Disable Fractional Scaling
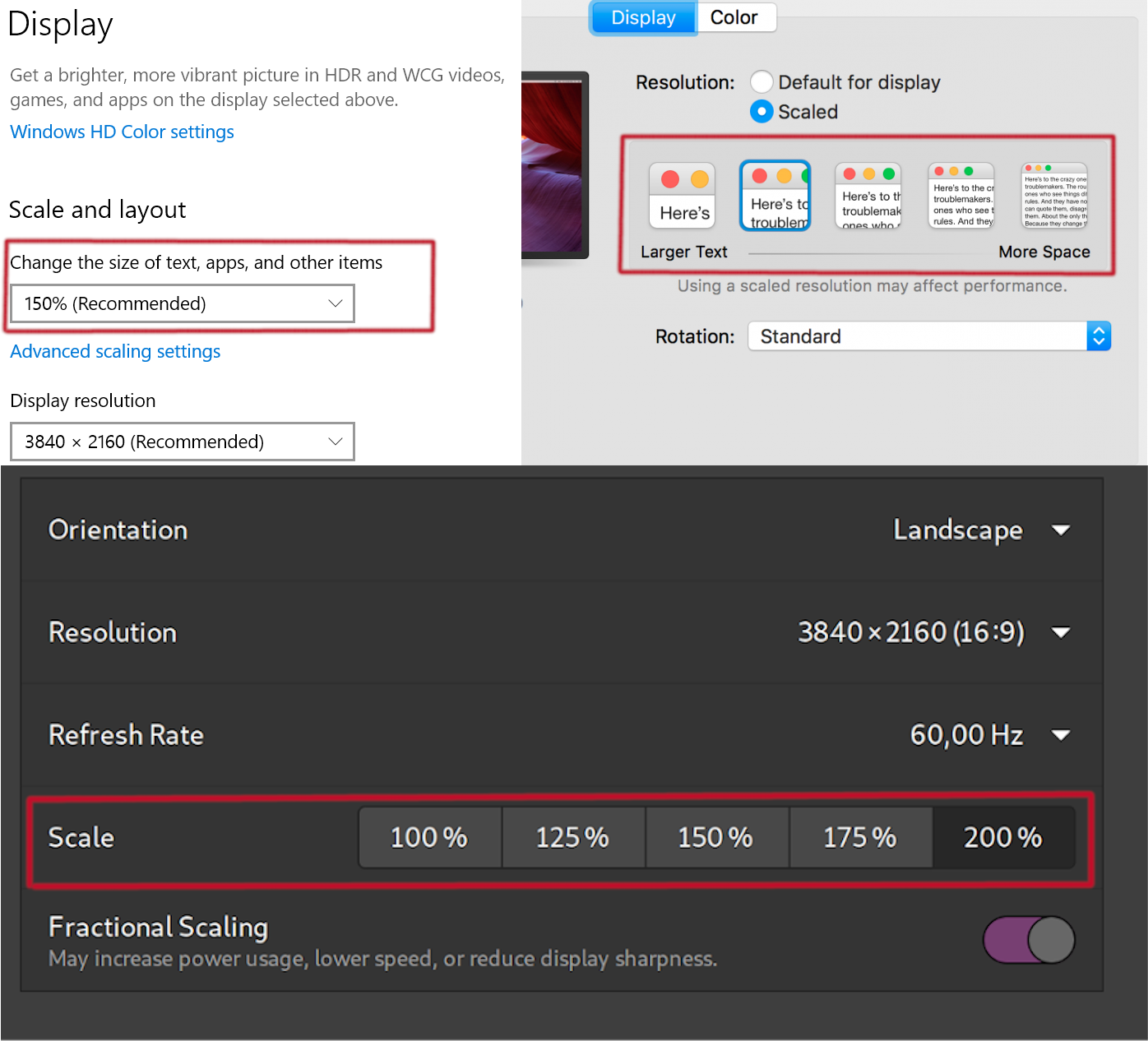 (1028, 940)
